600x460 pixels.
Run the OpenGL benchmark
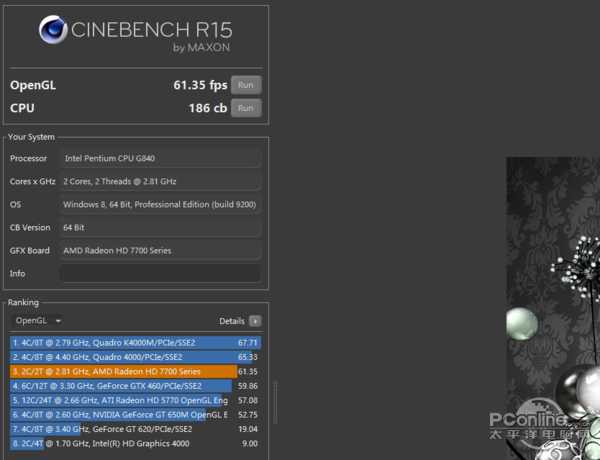(x=246, y=85)
